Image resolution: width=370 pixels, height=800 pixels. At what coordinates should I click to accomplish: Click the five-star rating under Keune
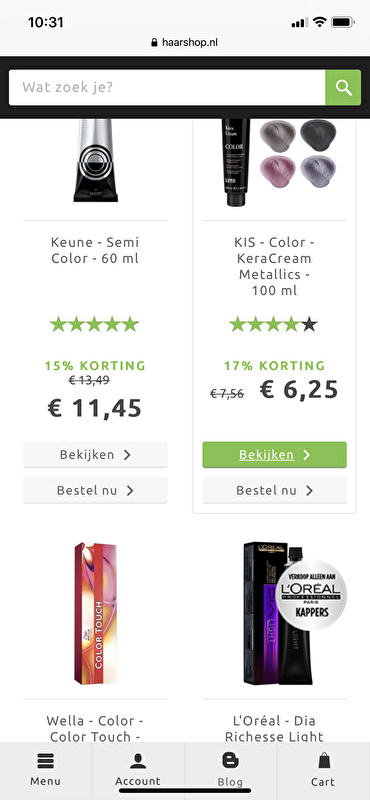pos(94,324)
